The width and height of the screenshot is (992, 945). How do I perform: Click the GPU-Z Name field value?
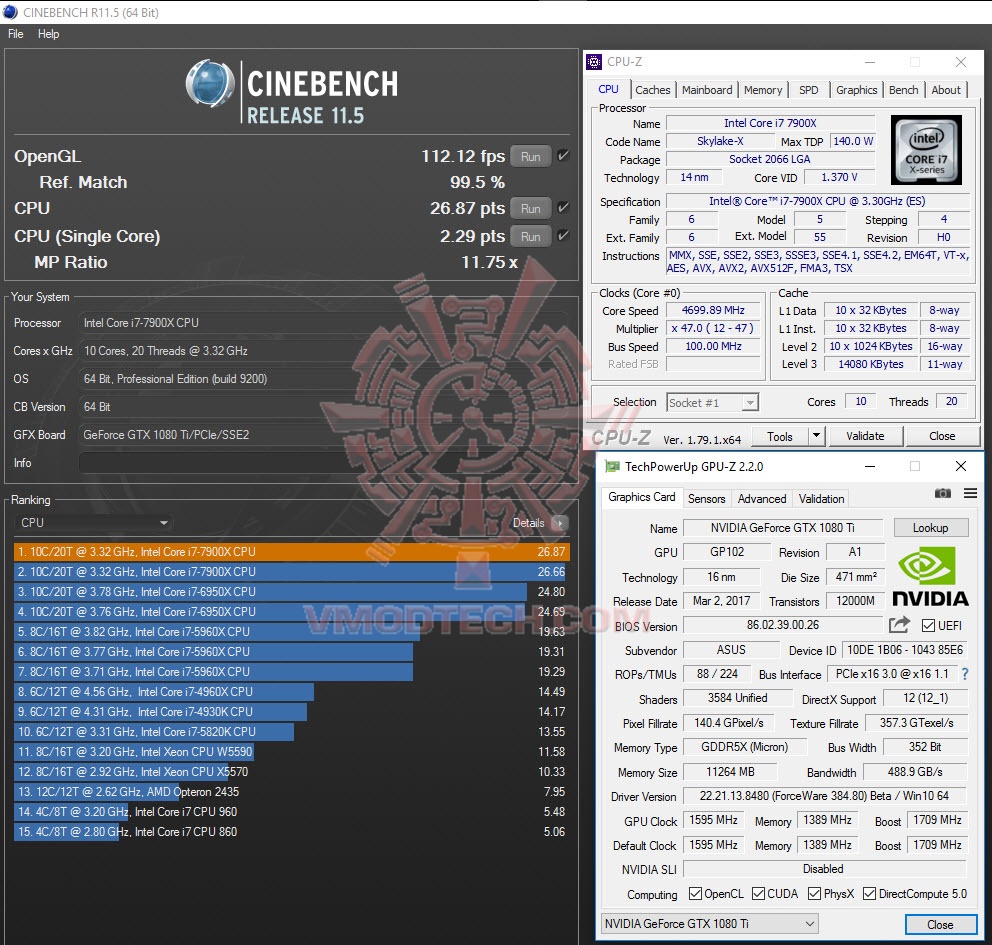click(x=783, y=528)
